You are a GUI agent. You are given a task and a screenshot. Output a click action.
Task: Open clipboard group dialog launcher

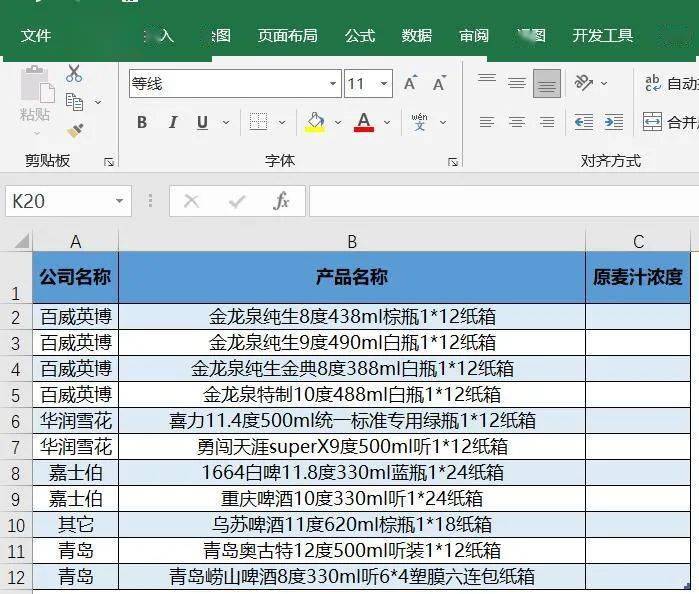(109, 162)
